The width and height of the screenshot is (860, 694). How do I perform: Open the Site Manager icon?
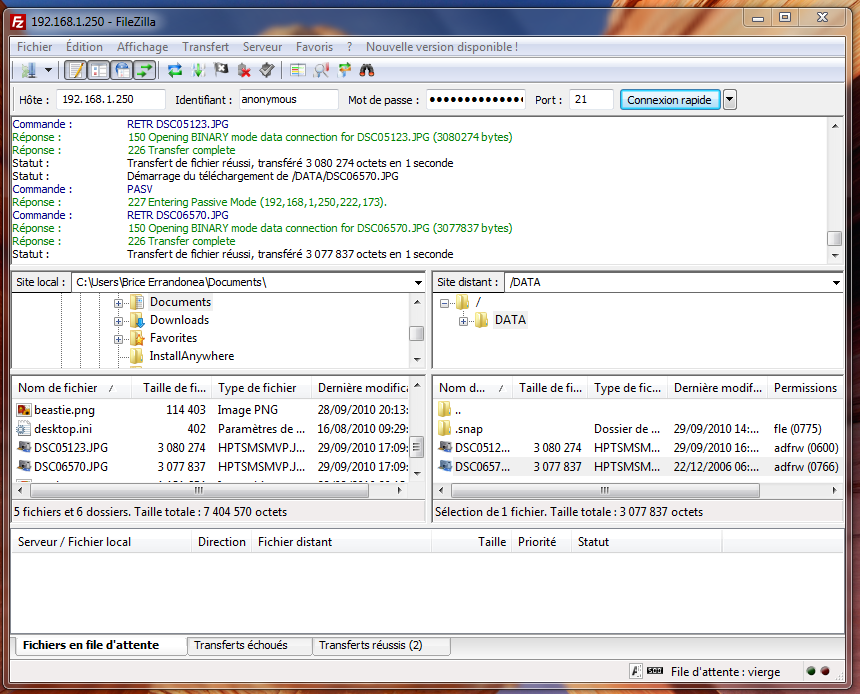pyautogui.click(x=28, y=70)
